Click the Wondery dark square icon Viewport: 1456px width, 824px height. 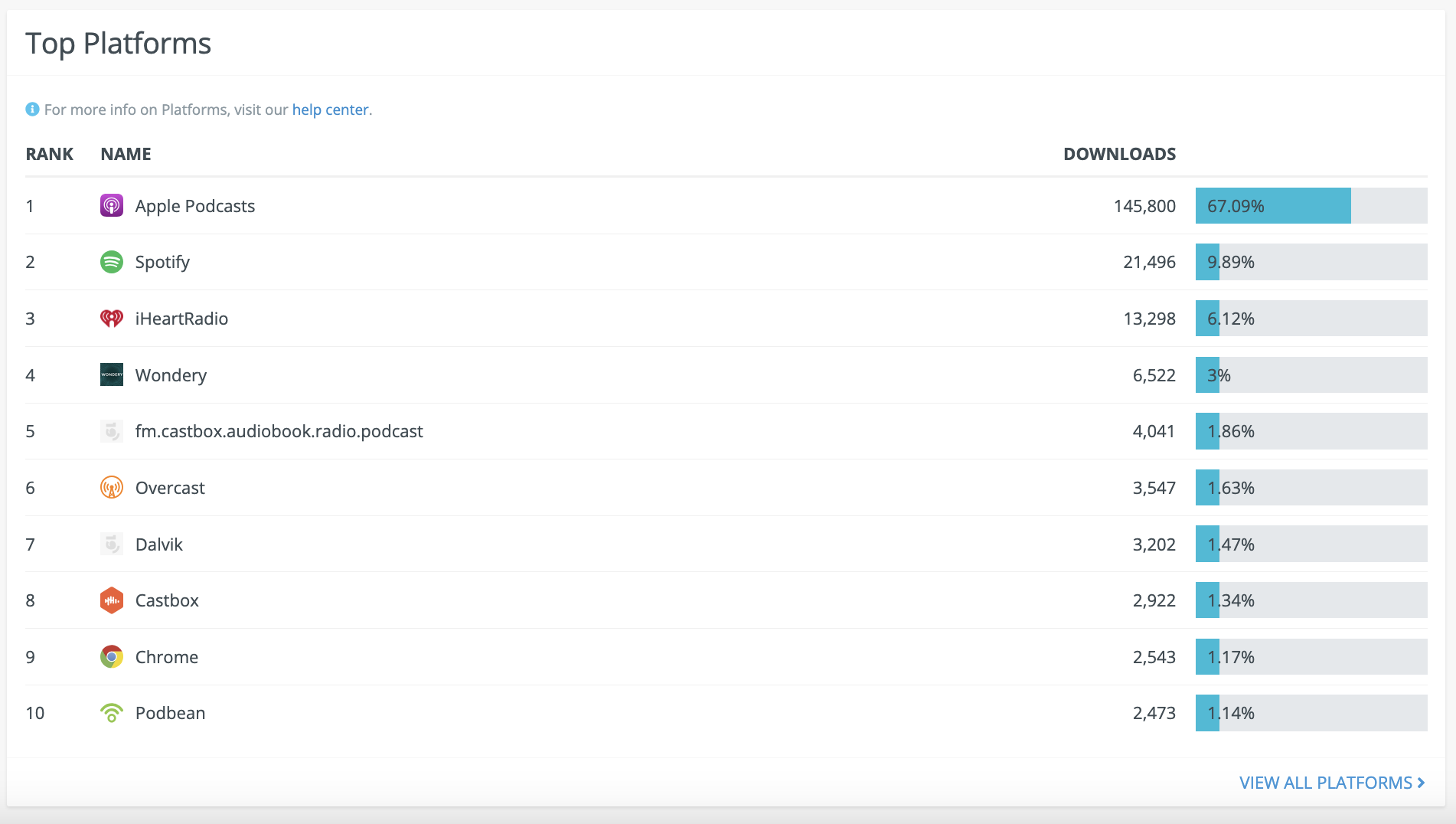click(112, 374)
